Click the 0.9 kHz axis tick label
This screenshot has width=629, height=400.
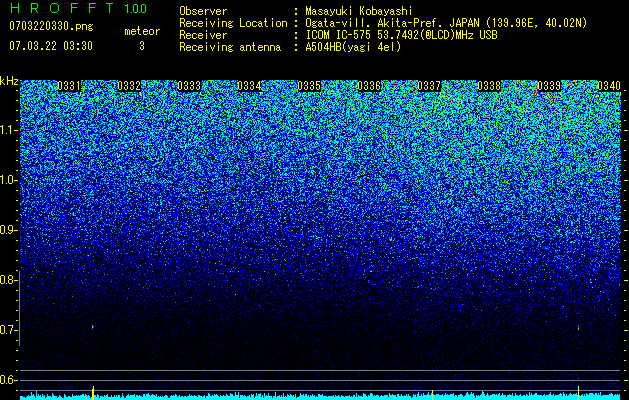(x=9, y=230)
